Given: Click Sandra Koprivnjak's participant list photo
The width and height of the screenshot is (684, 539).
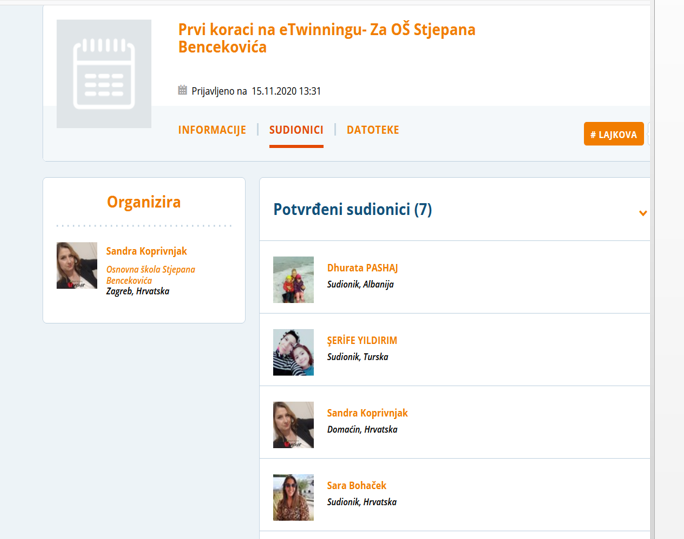Looking at the screenshot, I should pyautogui.click(x=294, y=425).
